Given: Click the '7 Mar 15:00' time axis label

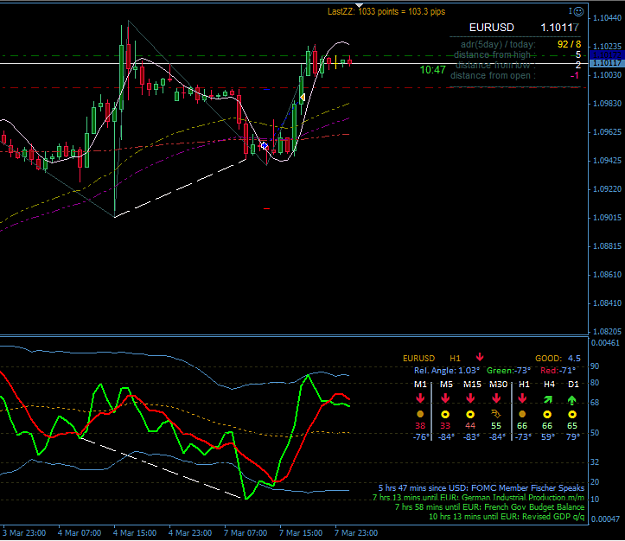Looking at the screenshot, I should [301, 533].
